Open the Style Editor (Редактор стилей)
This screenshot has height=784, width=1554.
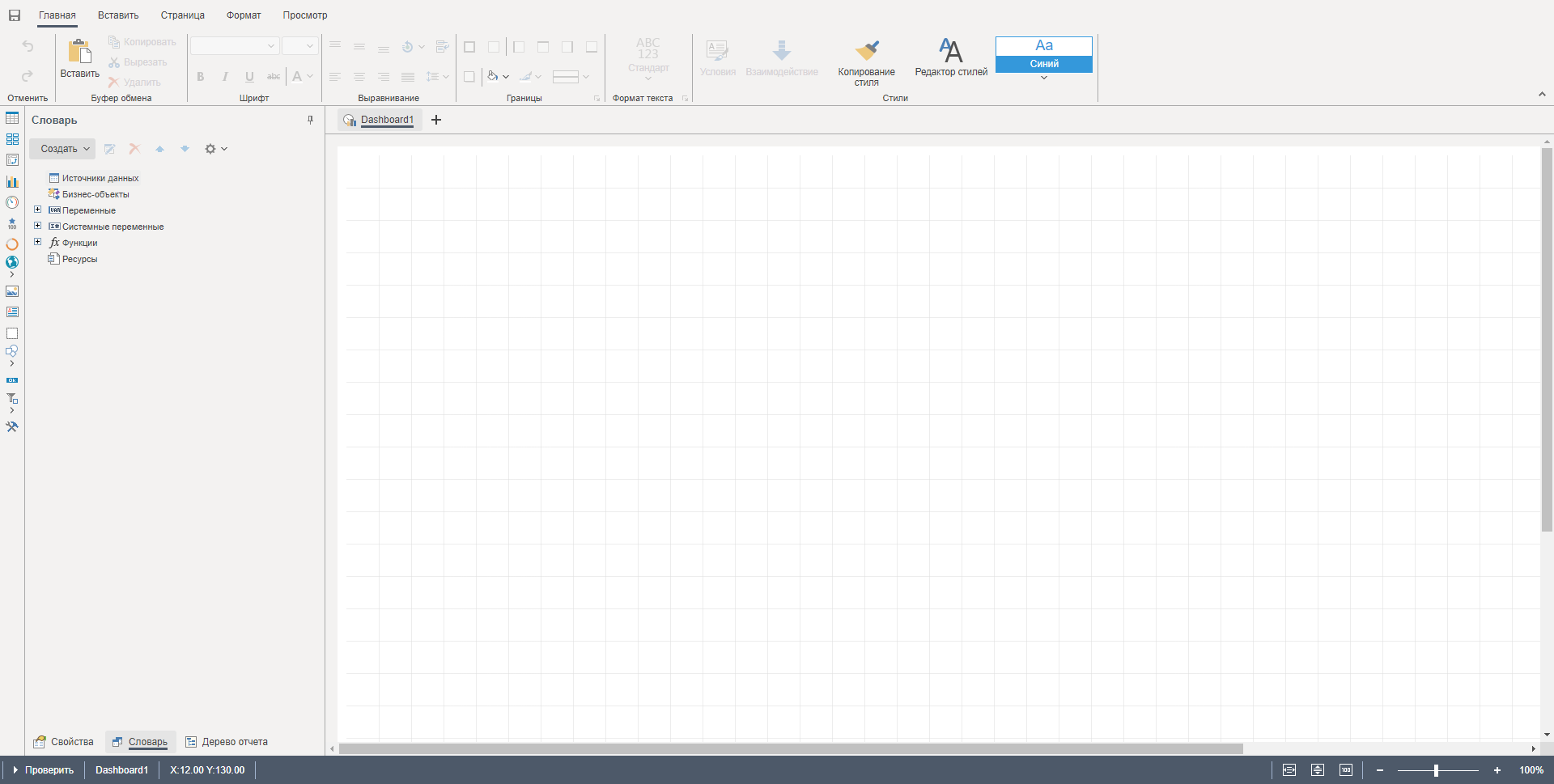click(951, 57)
